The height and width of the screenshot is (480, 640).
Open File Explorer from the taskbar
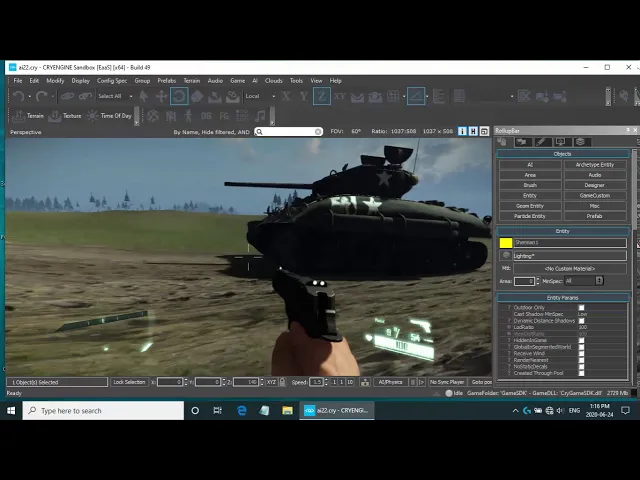tap(287, 410)
